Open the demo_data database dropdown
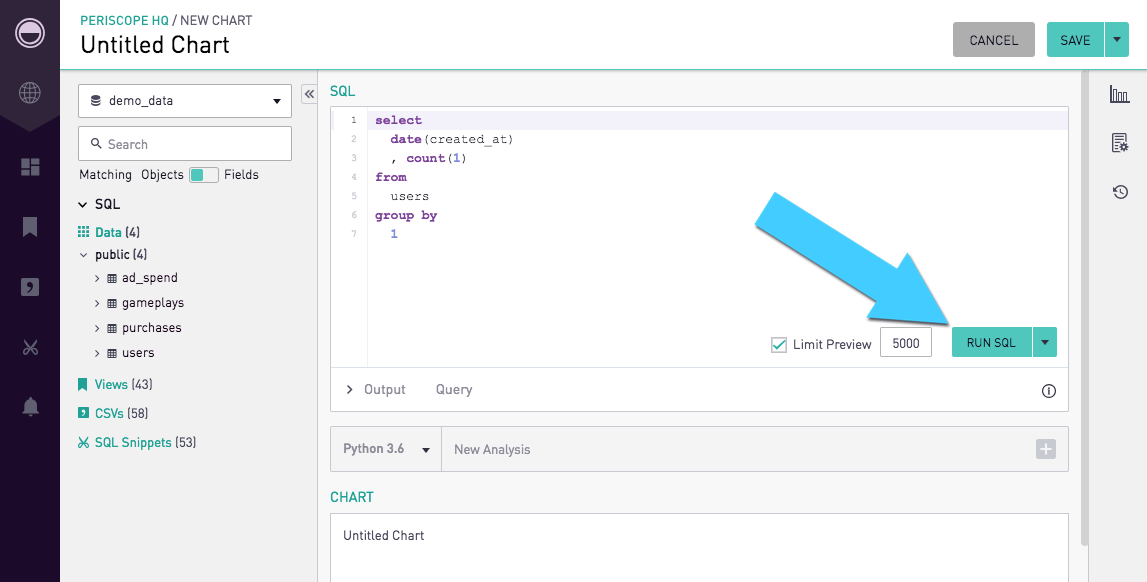The width and height of the screenshot is (1147, 582). (x=185, y=101)
